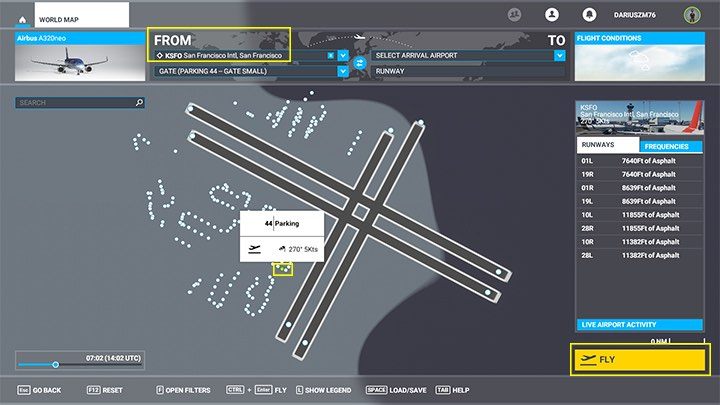Screen dimensions: 720x405
Task: Click the DARIUSZM76 player avatar
Action: [689, 15]
